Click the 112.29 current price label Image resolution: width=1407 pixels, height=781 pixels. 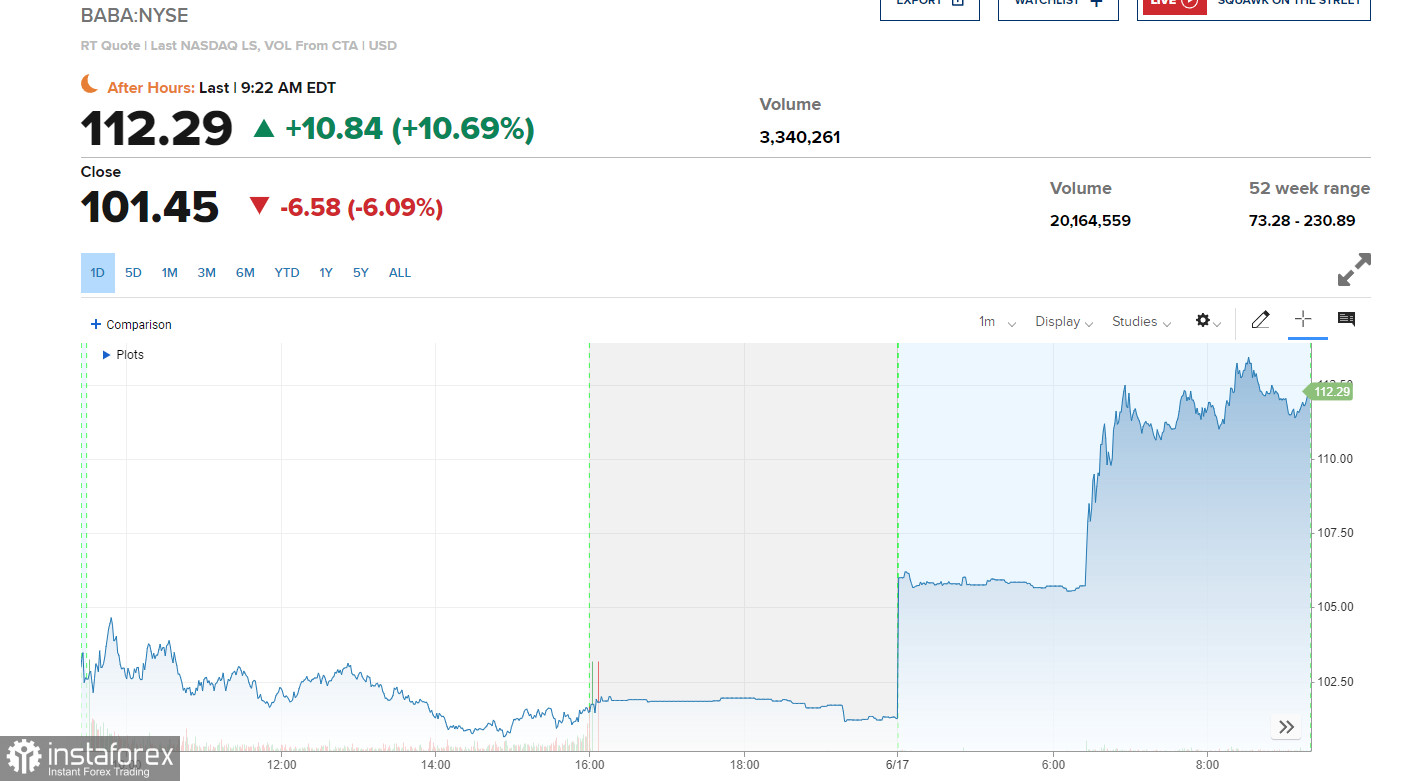[x=1331, y=392]
